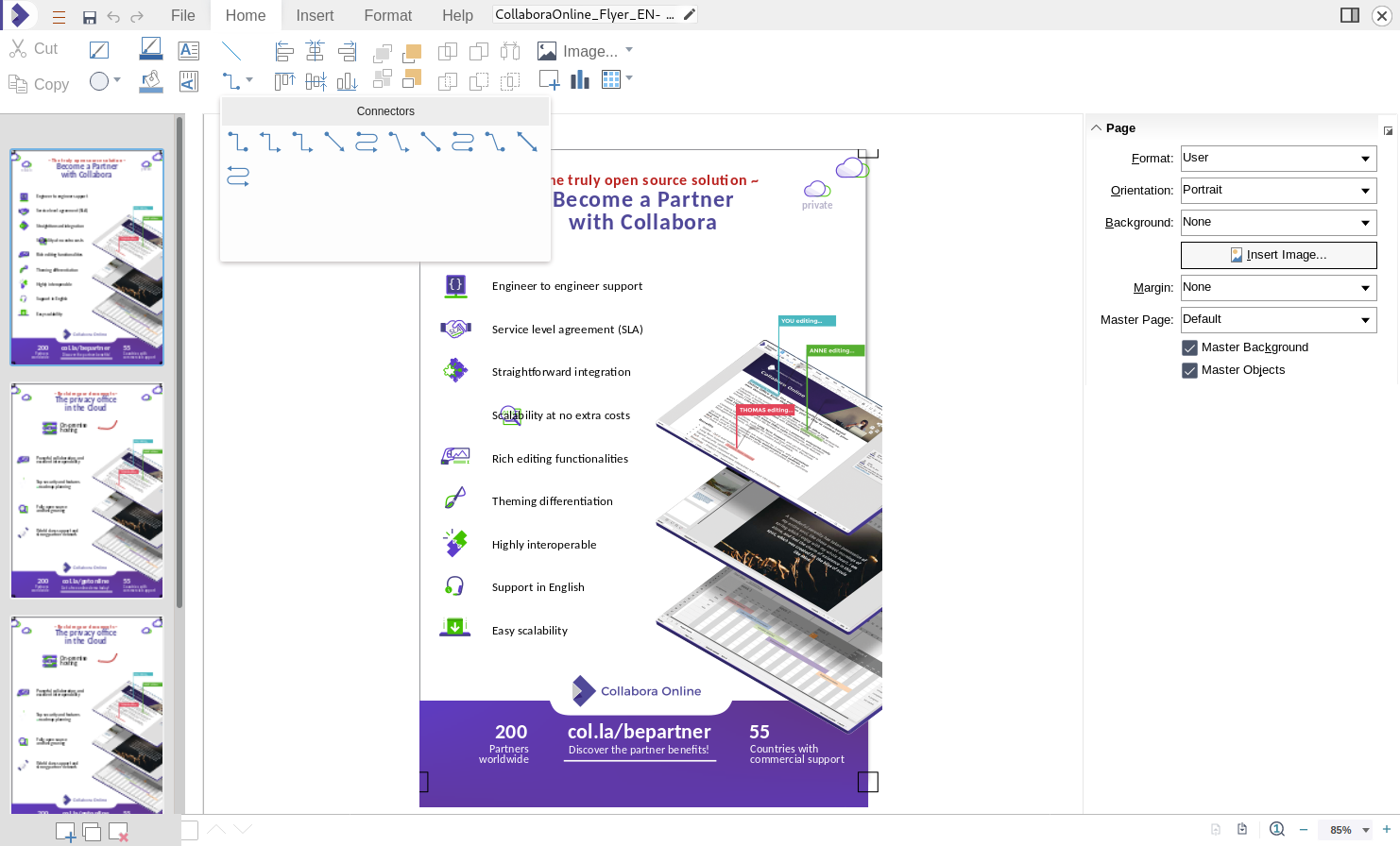Insert a new page from the slide panel
Screen dimensions: 1400x846
(65, 832)
